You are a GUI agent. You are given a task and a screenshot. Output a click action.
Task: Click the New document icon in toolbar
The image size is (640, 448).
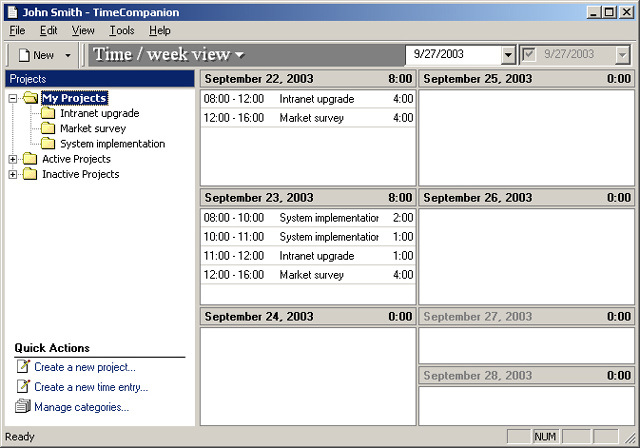pyautogui.click(x=24, y=55)
